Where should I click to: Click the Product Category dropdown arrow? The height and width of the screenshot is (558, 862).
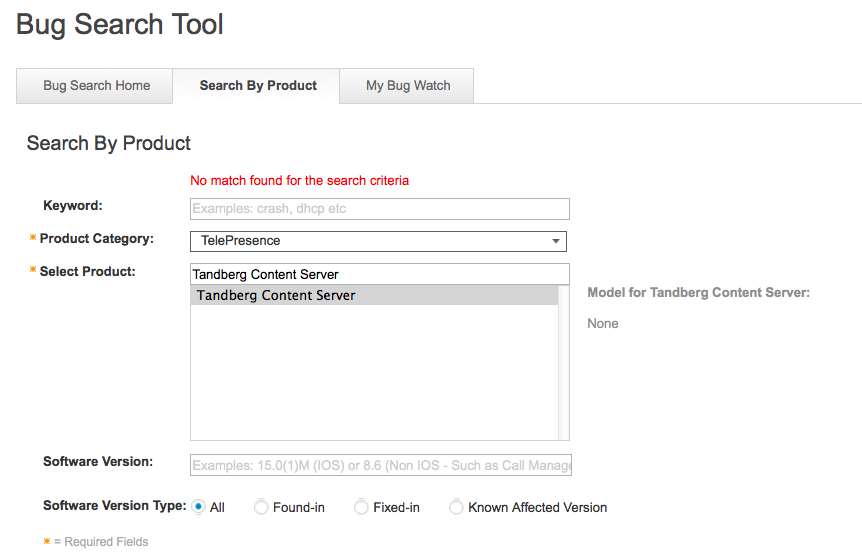[x=556, y=241]
